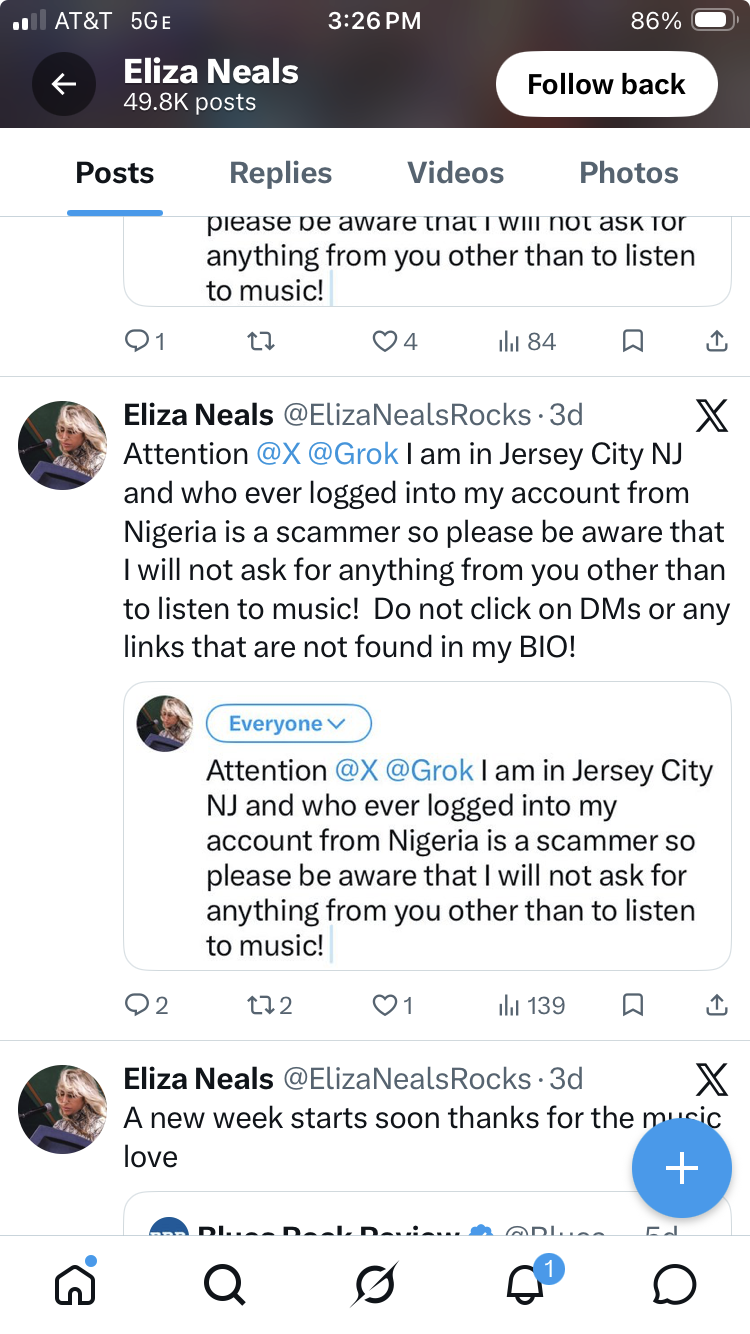750x1334 pixels.
Task: Tap Eliza Neals avatar on Jersey City post
Action: [x=62, y=445]
